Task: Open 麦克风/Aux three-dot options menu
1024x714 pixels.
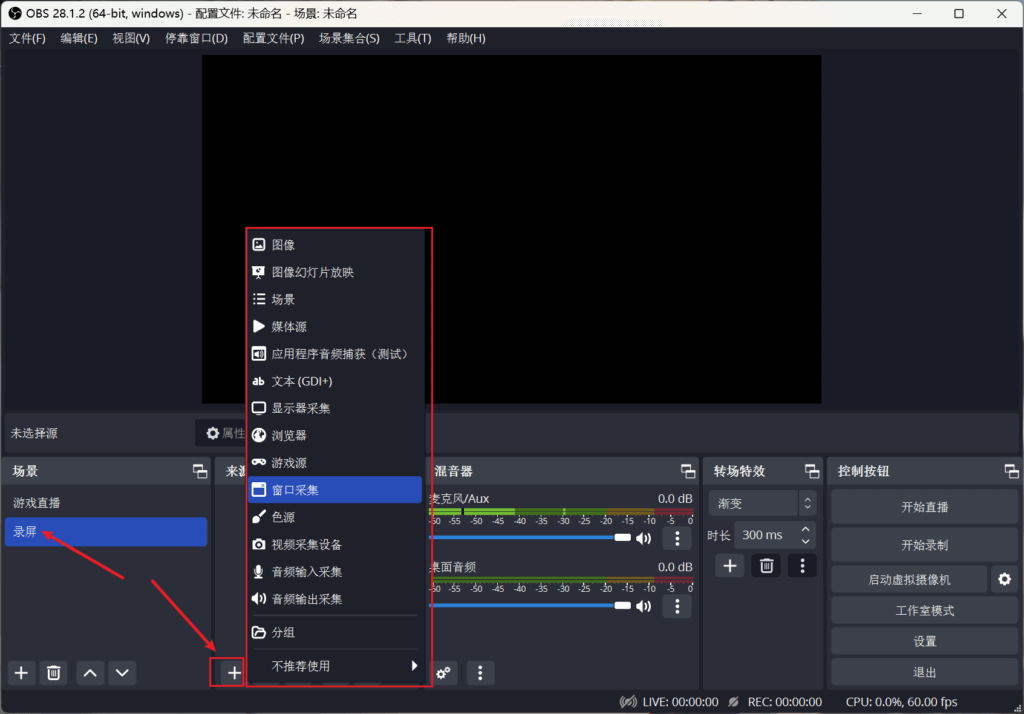Action: point(678,538)
